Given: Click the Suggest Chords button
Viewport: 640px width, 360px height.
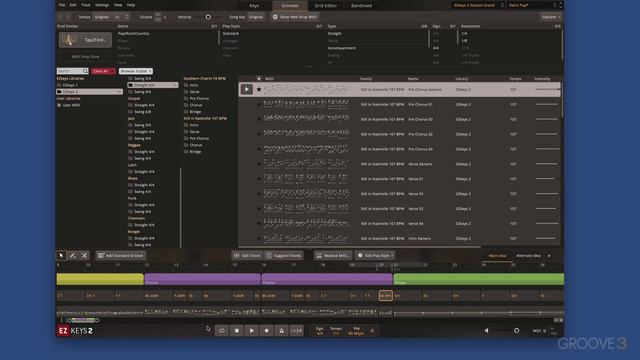Looking at the screenshot, I should (284, 256).
